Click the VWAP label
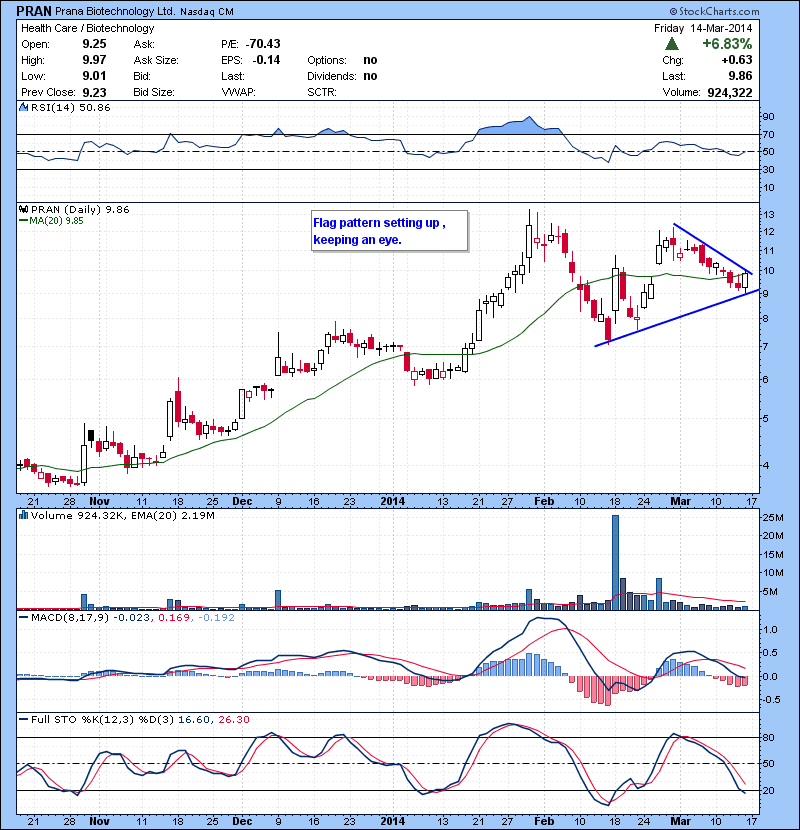 click(x=238, y=92)
